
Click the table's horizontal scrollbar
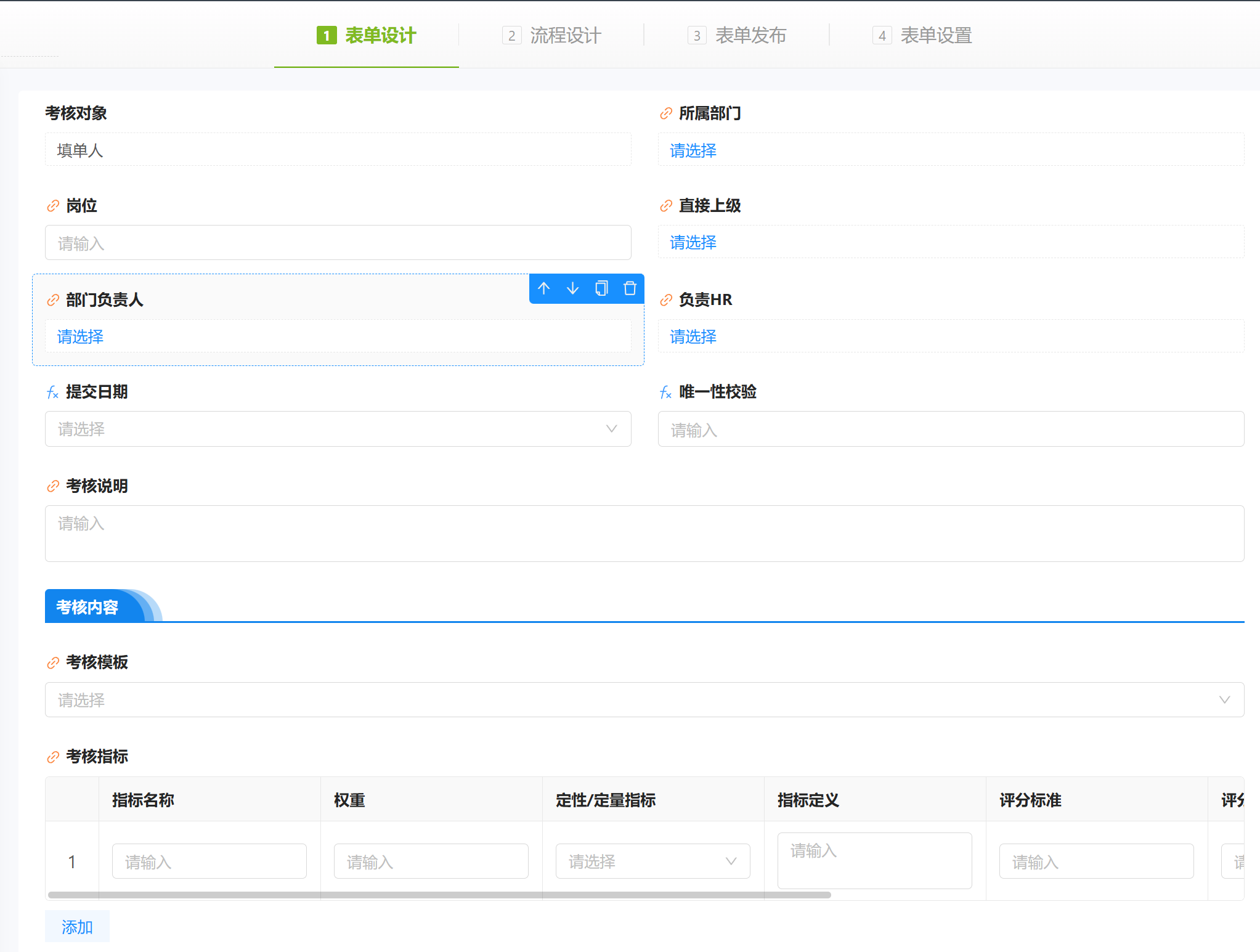coord(439,895)
